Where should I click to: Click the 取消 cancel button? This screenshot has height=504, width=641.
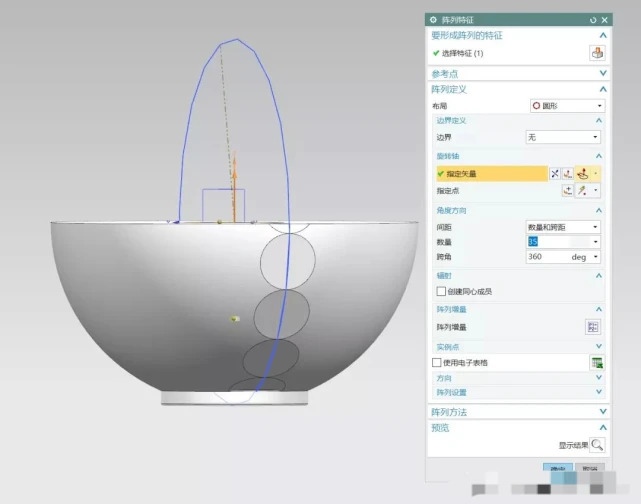tap(590, 469)
